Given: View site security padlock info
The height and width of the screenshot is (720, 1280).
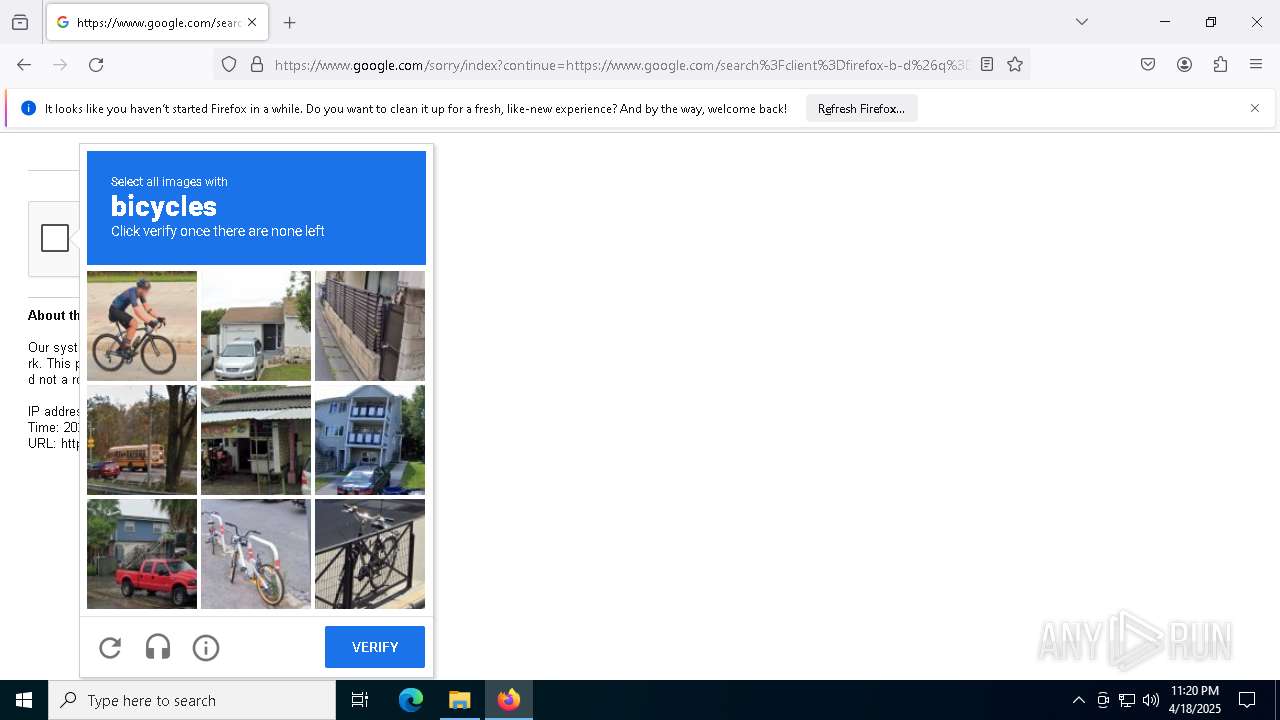Looking at the screenshot, I should (257, 64).
